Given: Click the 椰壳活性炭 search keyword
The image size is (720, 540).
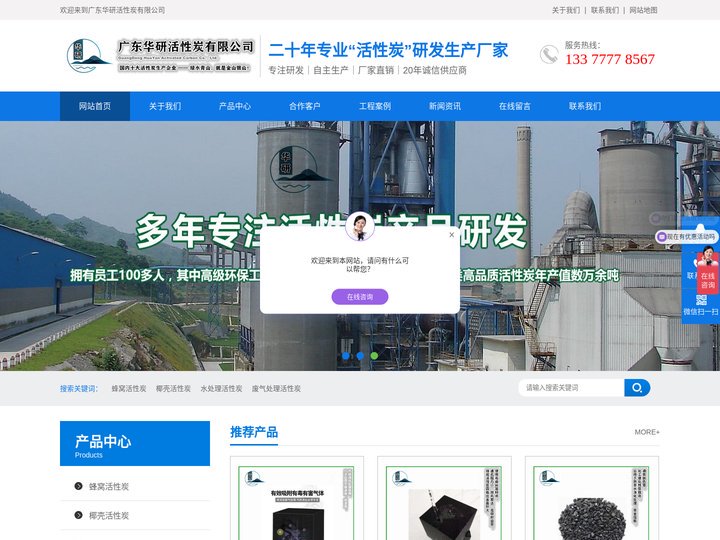Looking at the screenshot, I should [x=173, y=388].
